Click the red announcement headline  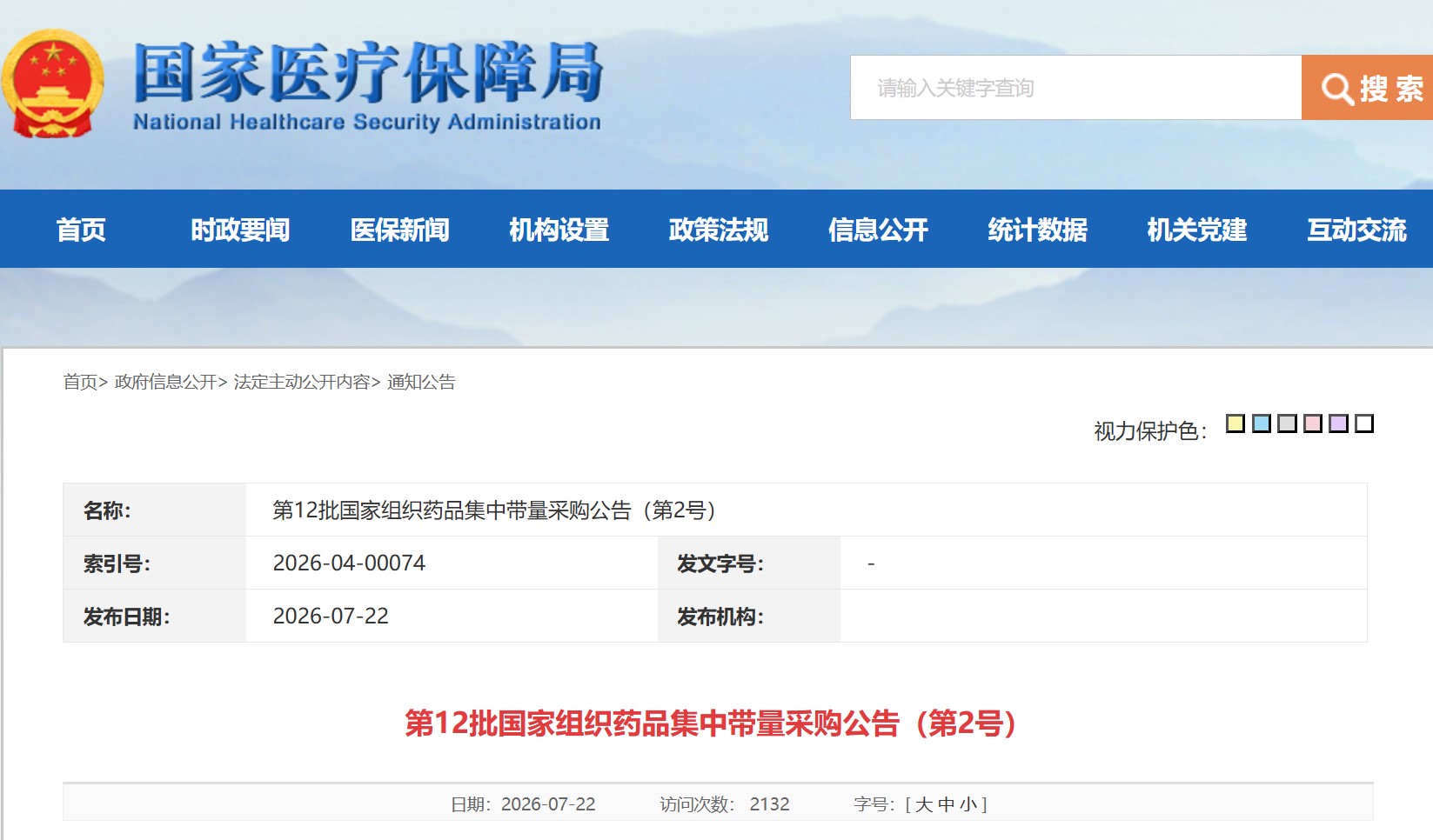pyautogui.click(x=711, y=723)
